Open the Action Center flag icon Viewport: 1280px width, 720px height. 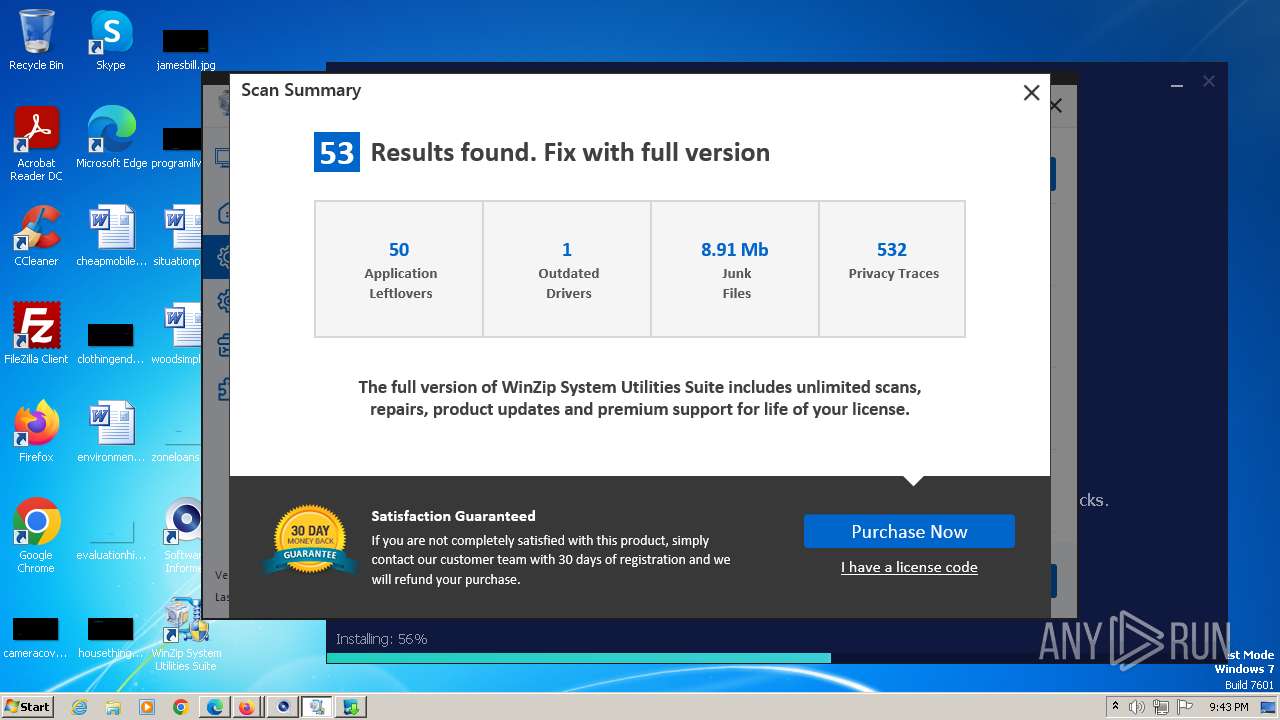coord(1185,707)
